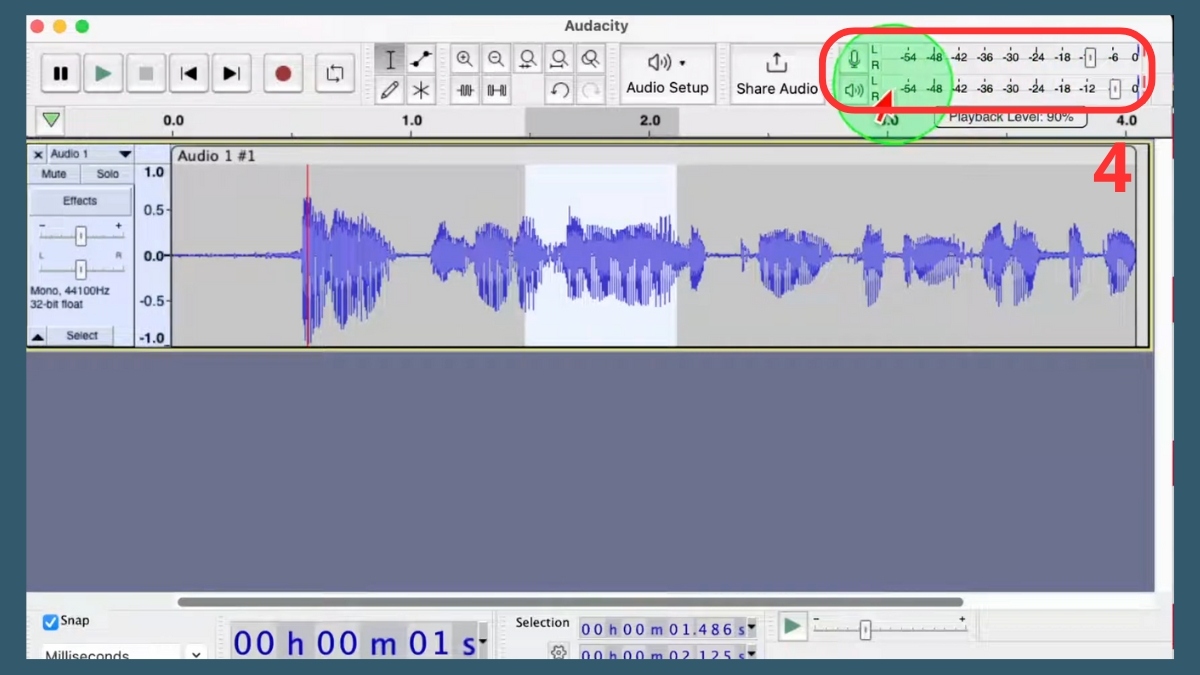Click the Share Audio button
The image size is (1200, 675).
[x=777, y=74]
